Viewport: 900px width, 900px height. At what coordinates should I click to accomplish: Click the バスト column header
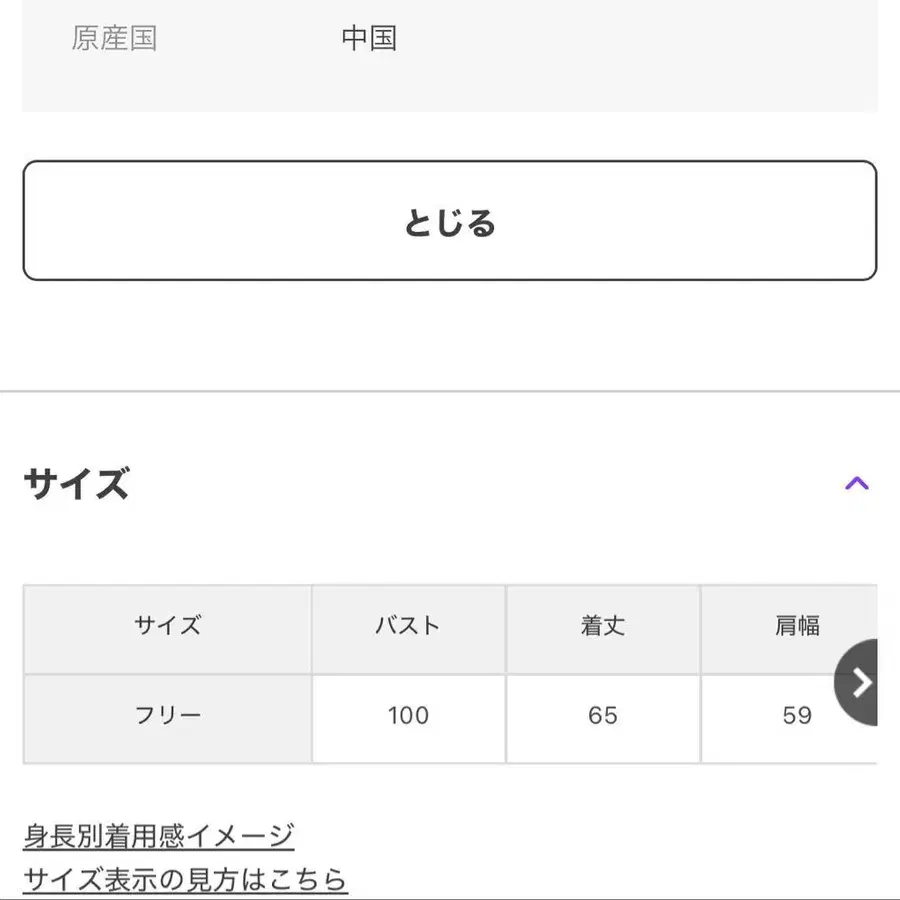point(407,626)
